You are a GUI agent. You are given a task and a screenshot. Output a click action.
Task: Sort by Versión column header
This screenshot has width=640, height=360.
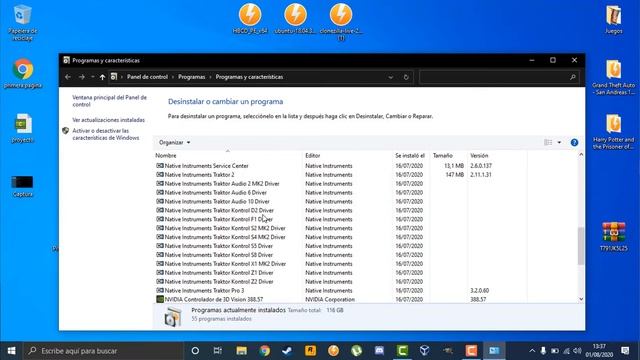497,156
